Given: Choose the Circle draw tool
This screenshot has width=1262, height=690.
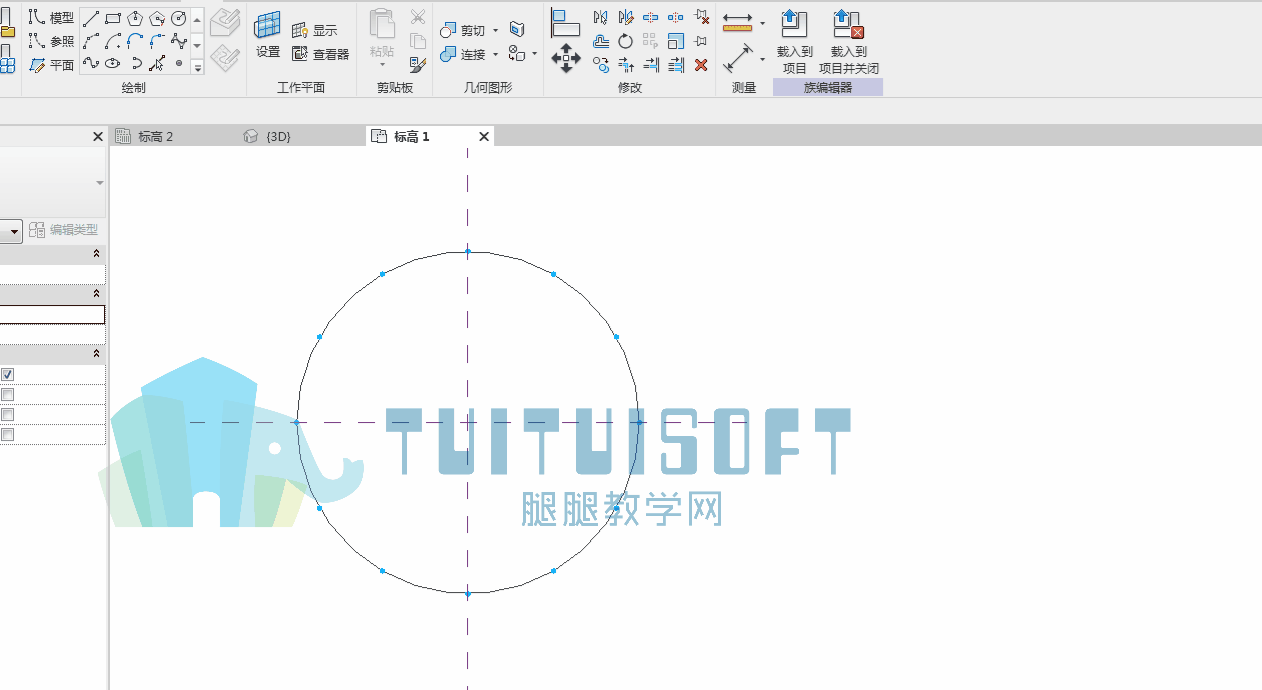Looking at the screenshot, I should 179,18.
